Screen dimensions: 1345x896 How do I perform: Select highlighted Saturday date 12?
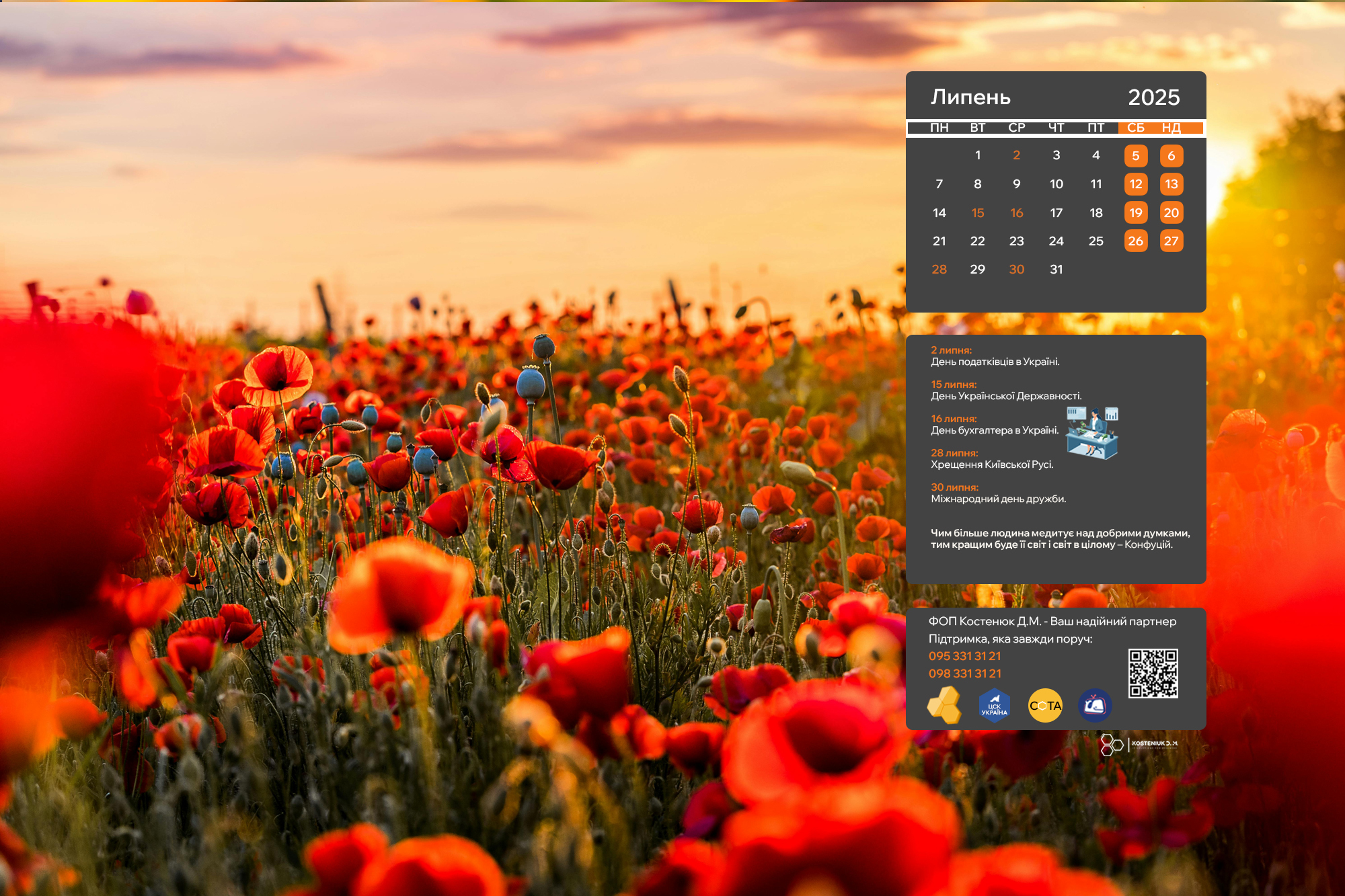(1136, 184)
